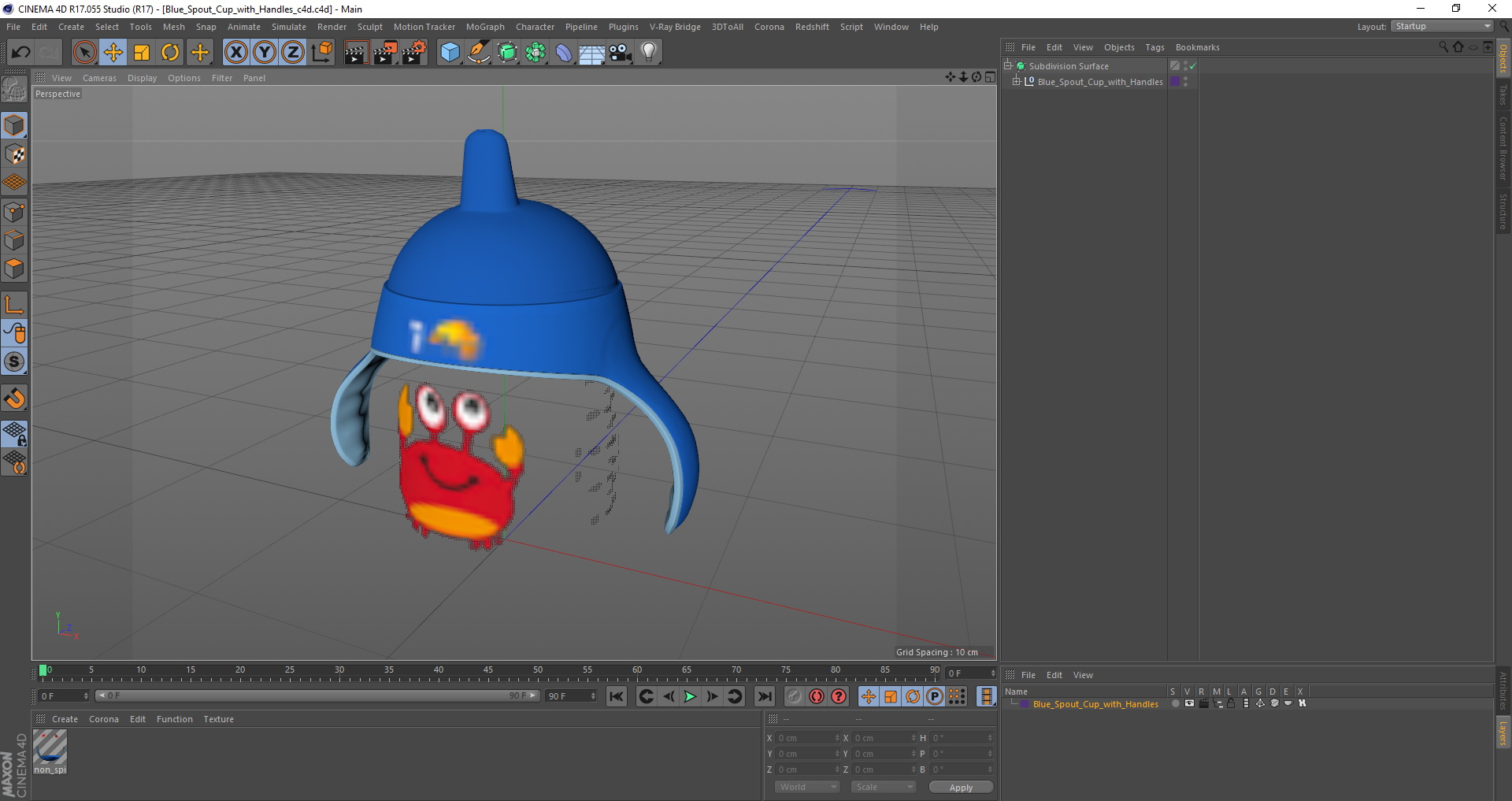
Task: Open viewport Display menu
Action: pyautogui.click(x=142, y=78)
